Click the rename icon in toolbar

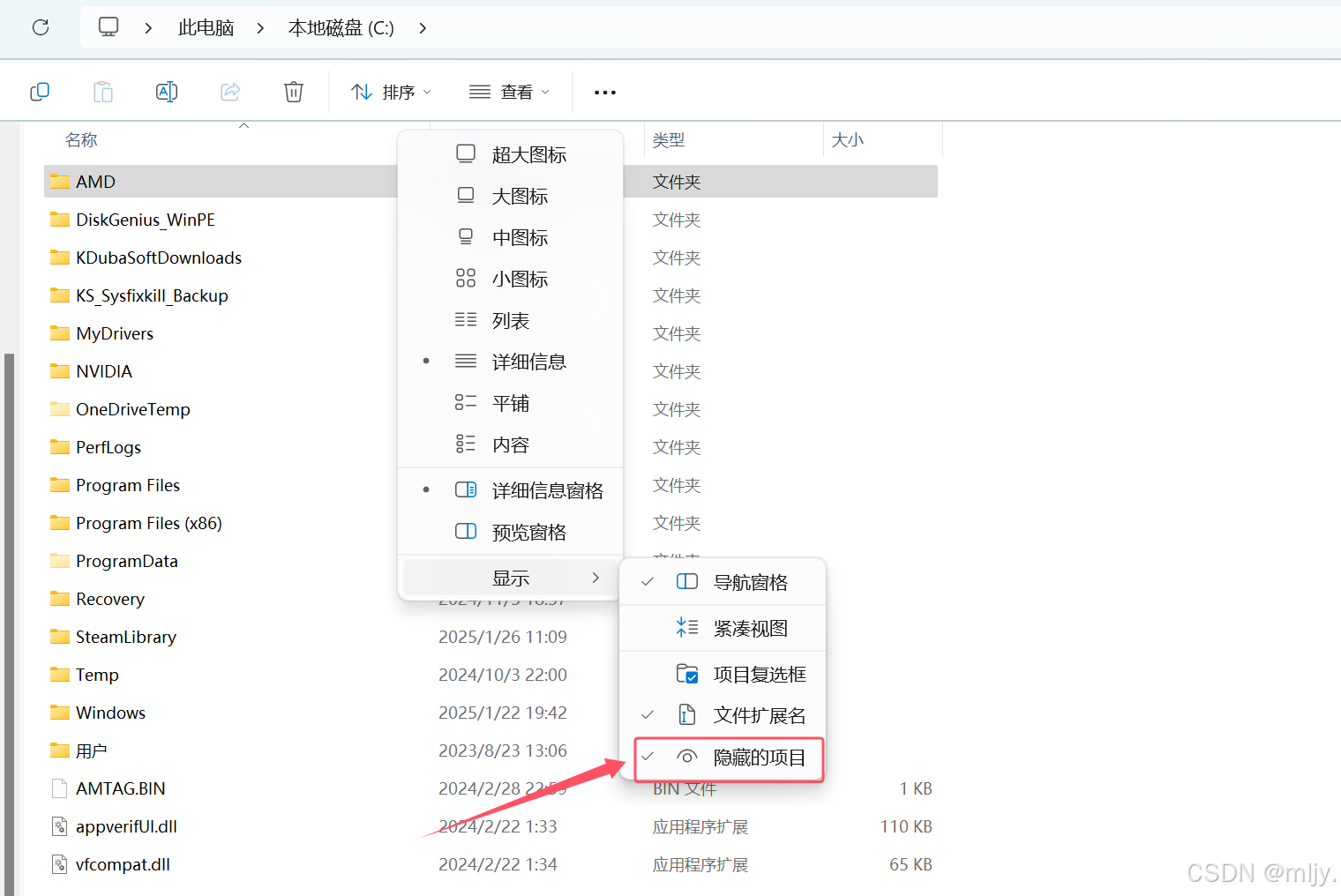[x=167, y=92]
